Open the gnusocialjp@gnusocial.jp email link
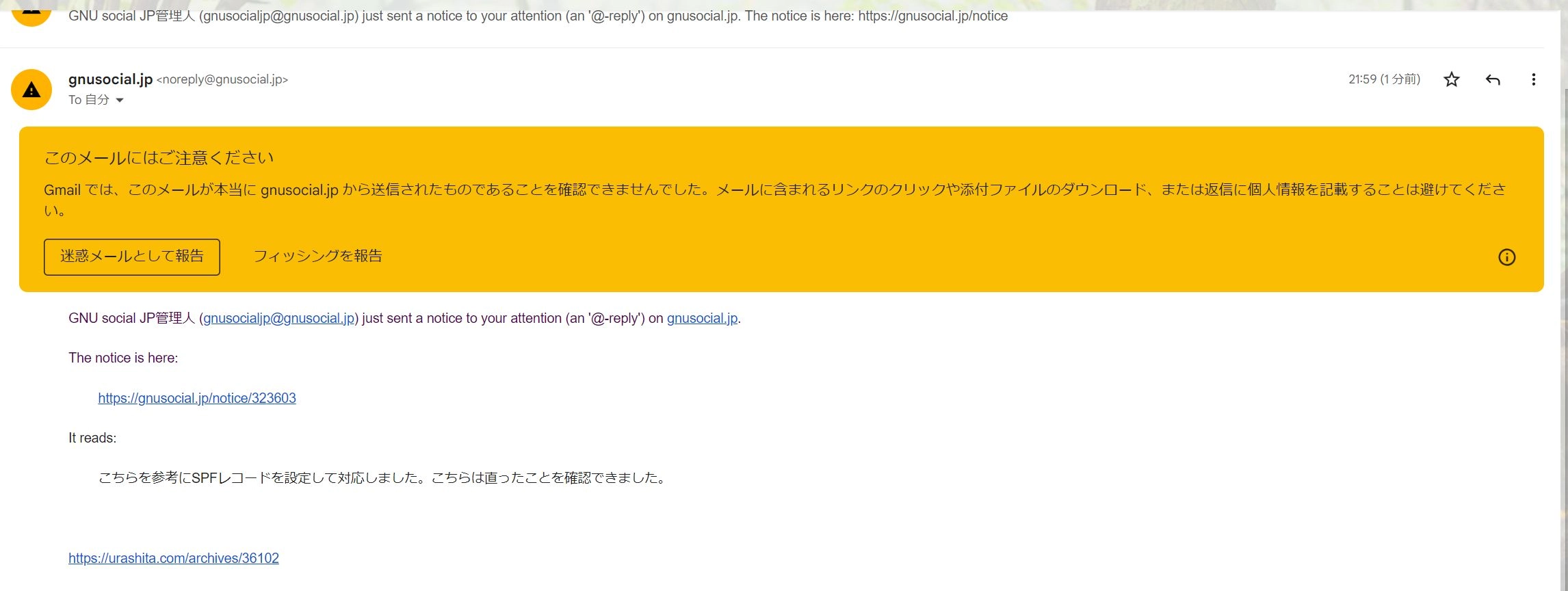The height and width of the screenshot is (591, 1568). click(x=279, y=318)
